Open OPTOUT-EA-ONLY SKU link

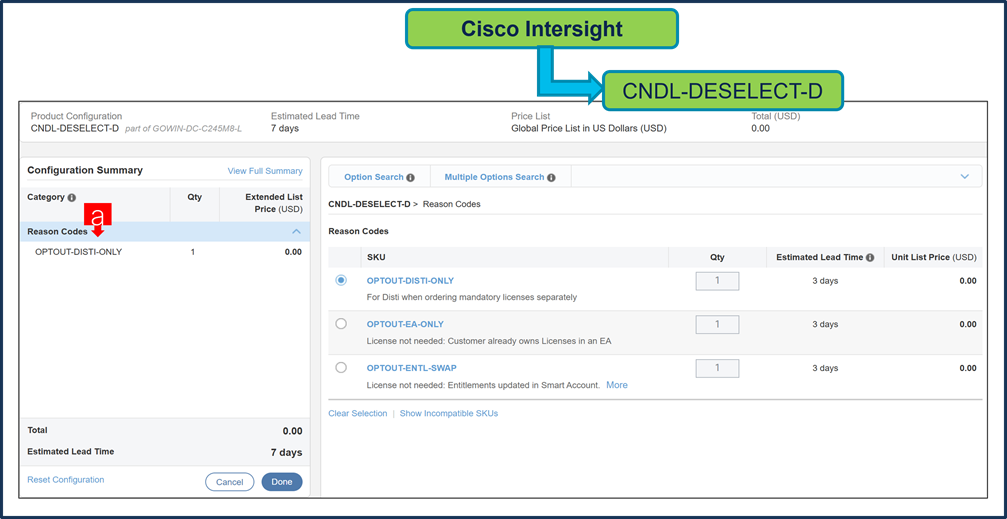point(405,324)
